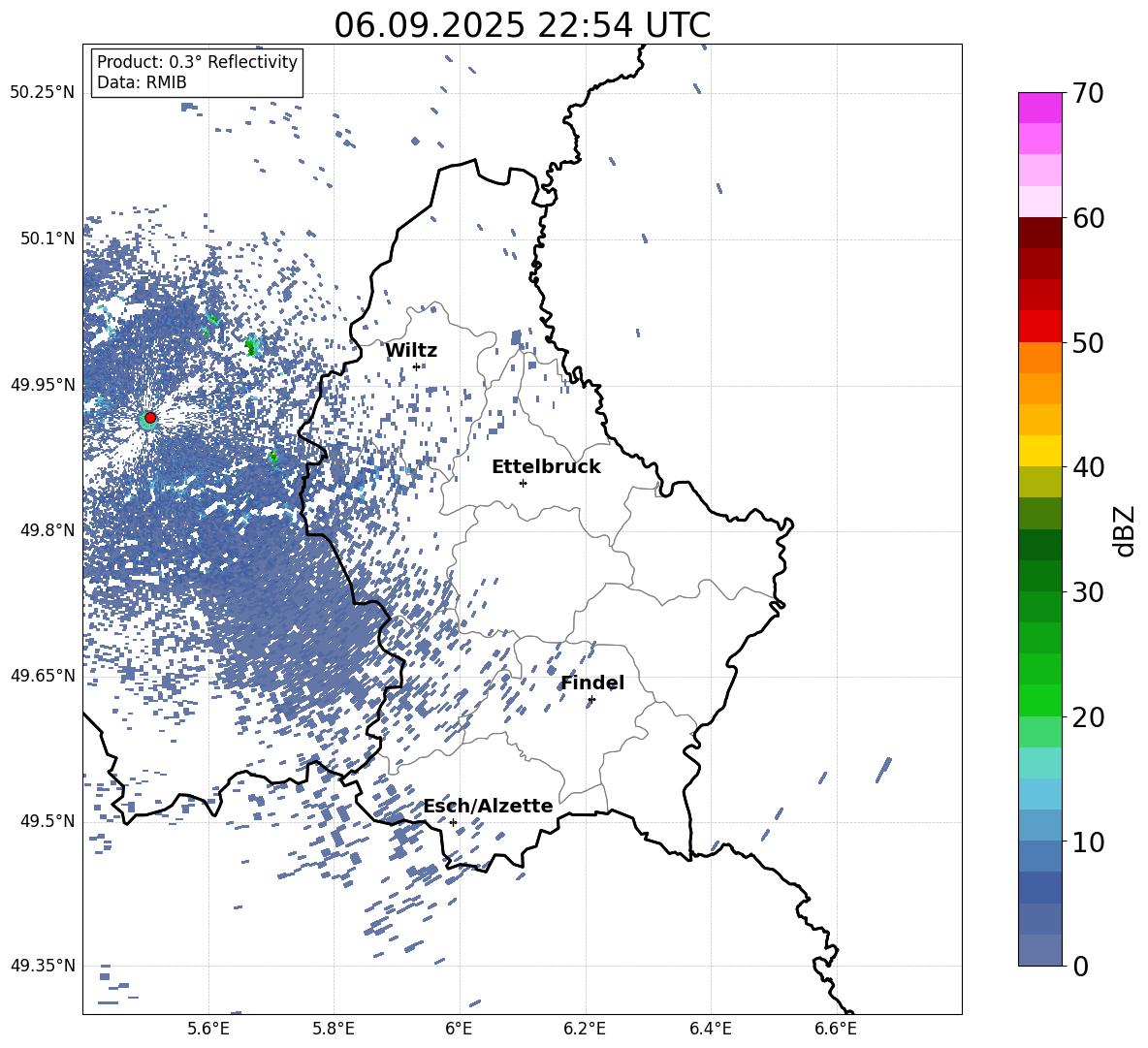Click the green echo cell northeast of radar
Image resolution: width=1148 pixels, height=1048 pixels.
253,345
